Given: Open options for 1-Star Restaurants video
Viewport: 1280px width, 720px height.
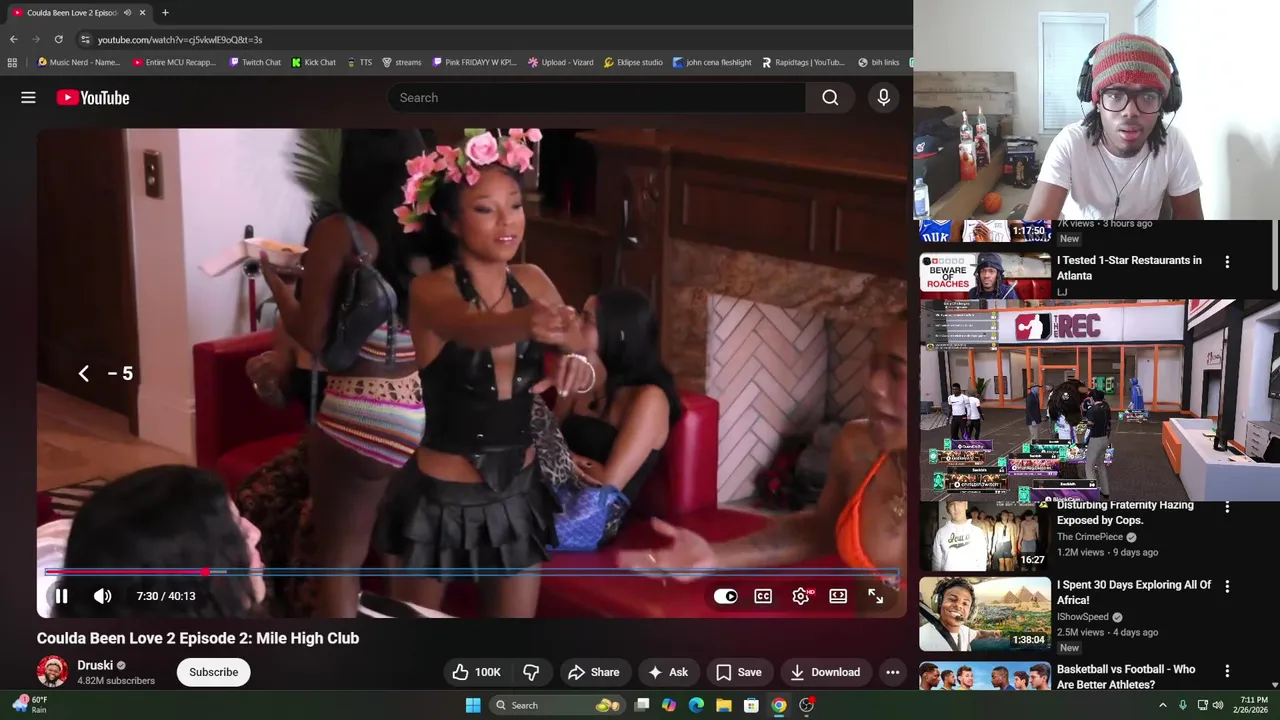Looking at the screenshot, I should tap(1227, 262).
